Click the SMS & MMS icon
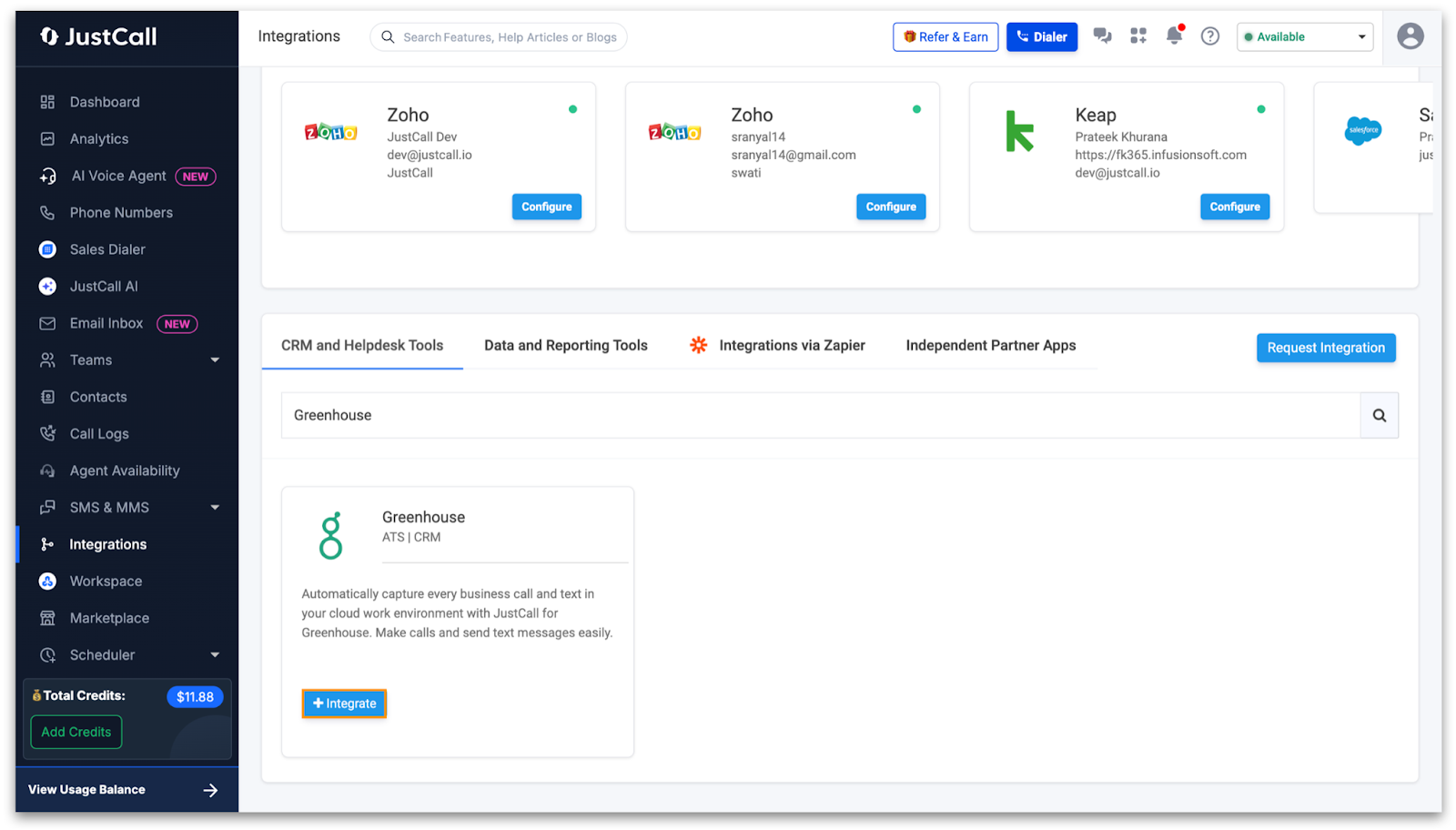Image resolution: width=1456 pixels, height=830 pixels. click(x=47, y=507)
